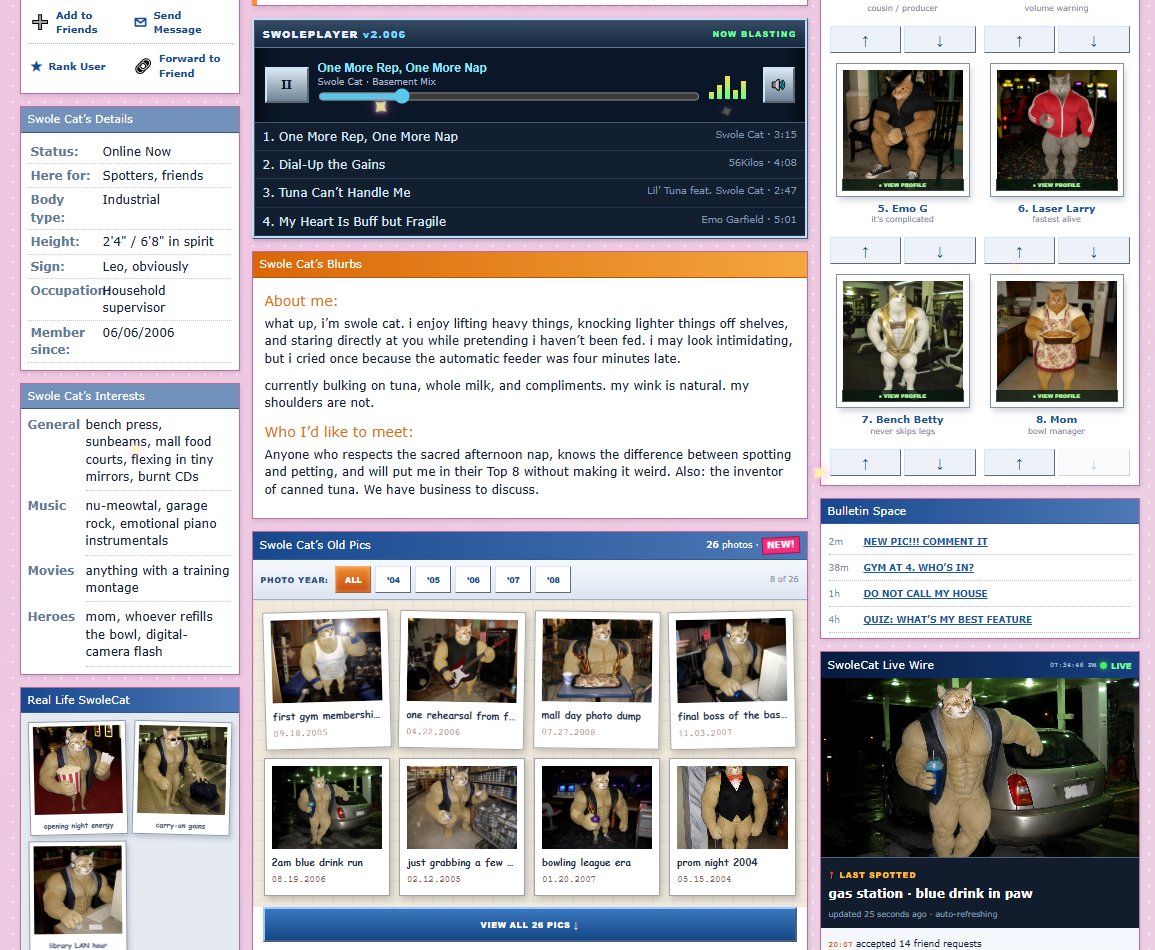Open first gym membership photo
1155x950 pixels.
[326, 661]
